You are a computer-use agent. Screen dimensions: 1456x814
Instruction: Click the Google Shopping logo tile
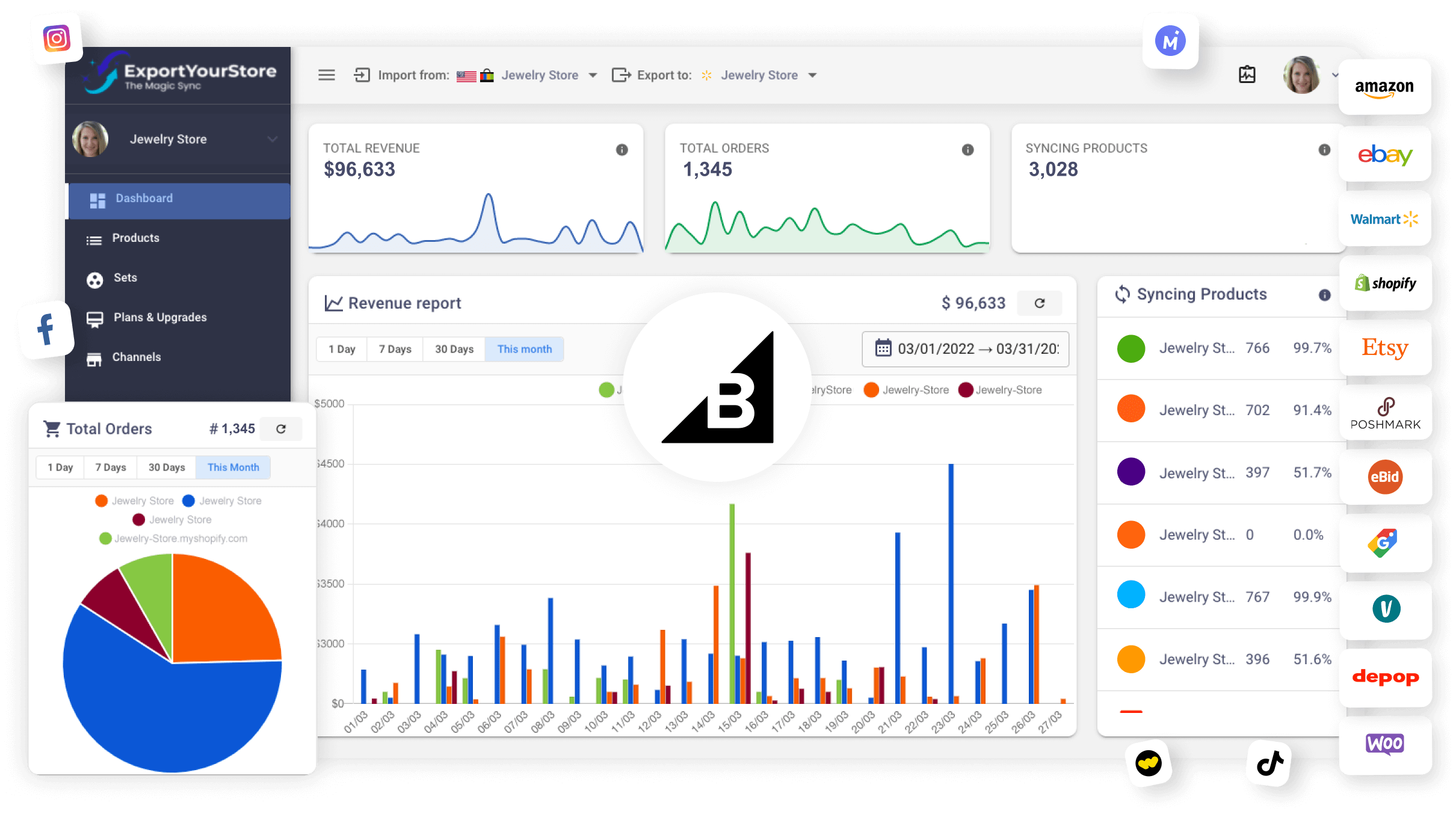click(x=1385, y=543)
